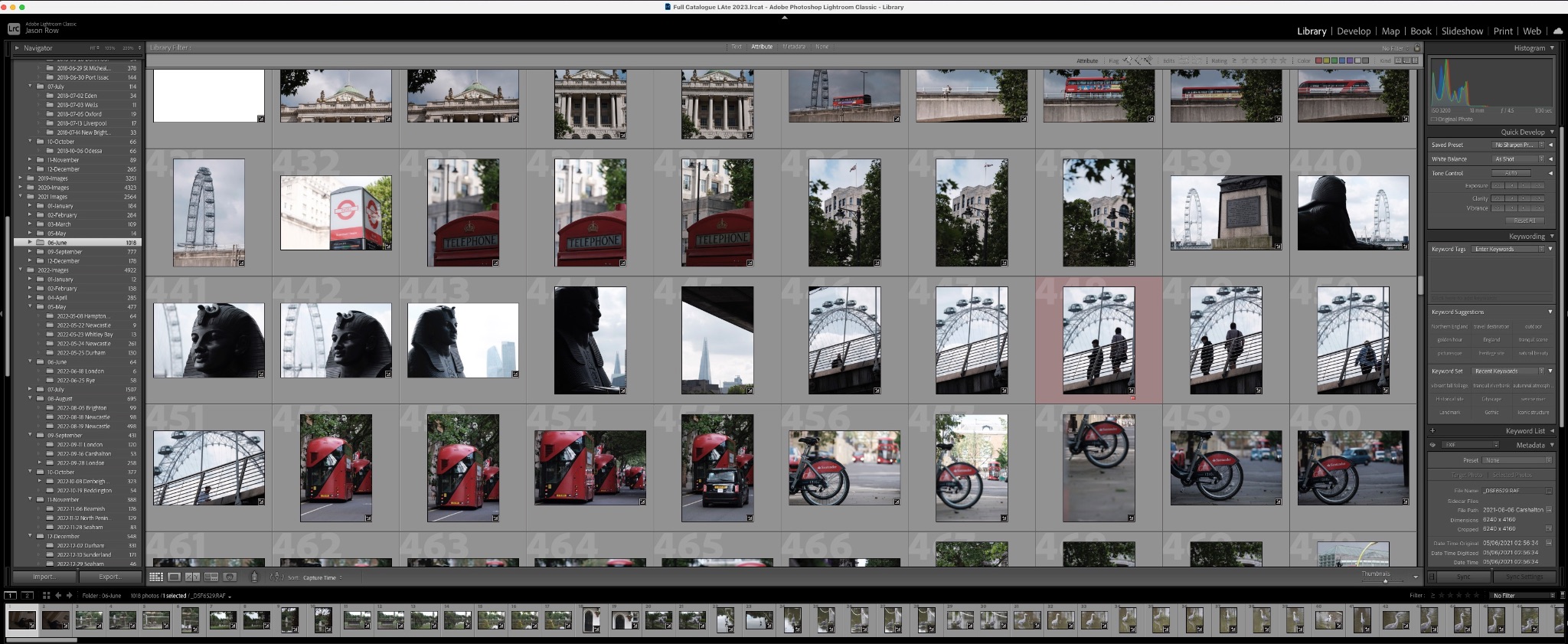Open the Map module
This screenshot has height=644, width=1568.
(x=1390, y=31)
